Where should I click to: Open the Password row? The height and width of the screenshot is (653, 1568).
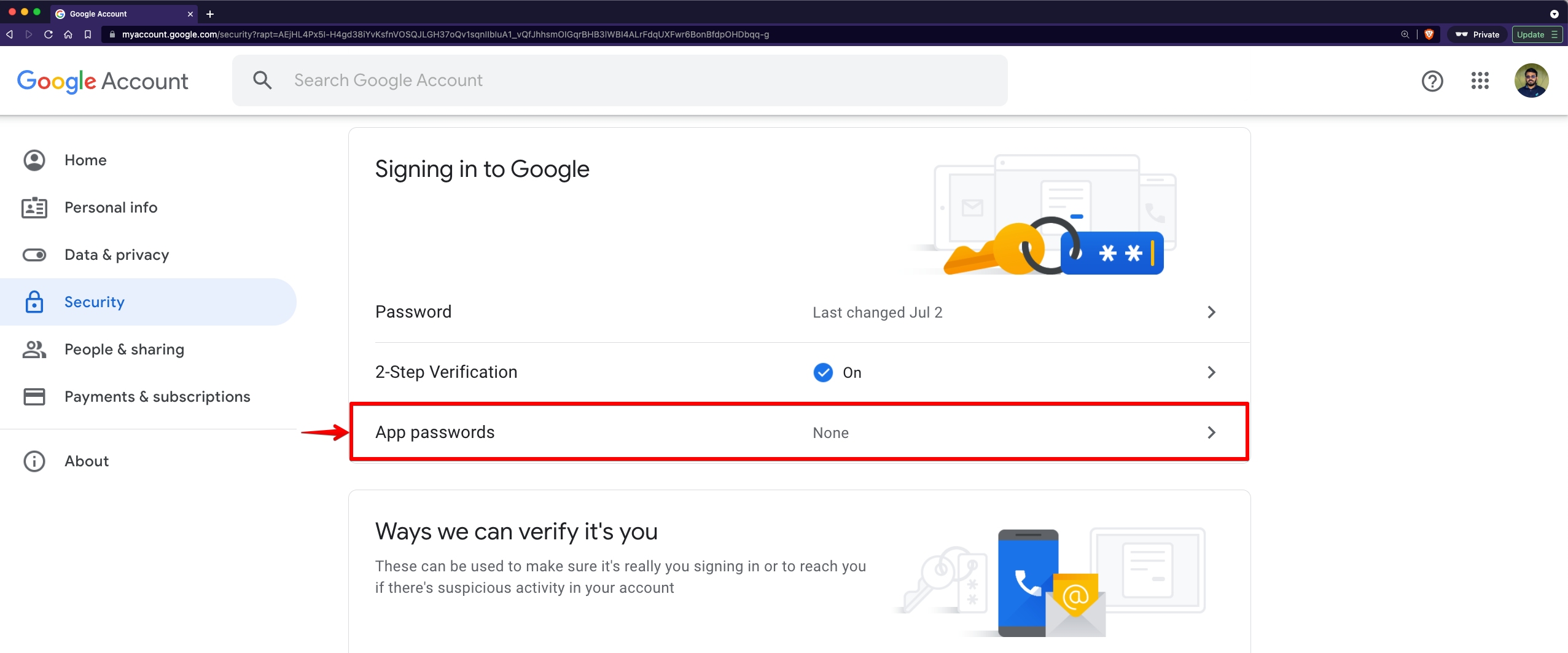[x=800, y=312]
